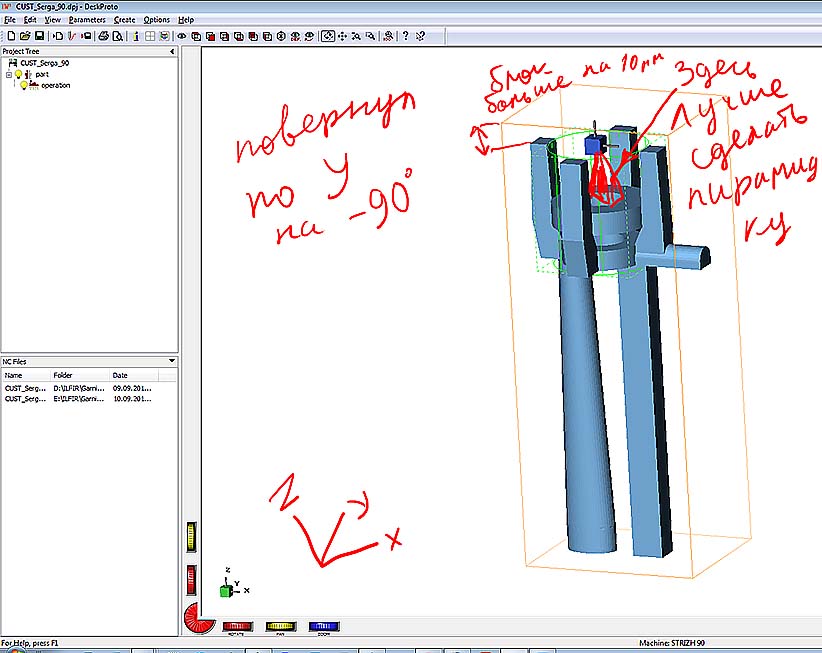Viewport: 822px width, 653px height.
Task: Click the Name column header in NC Files
Action: pos(14,375)
